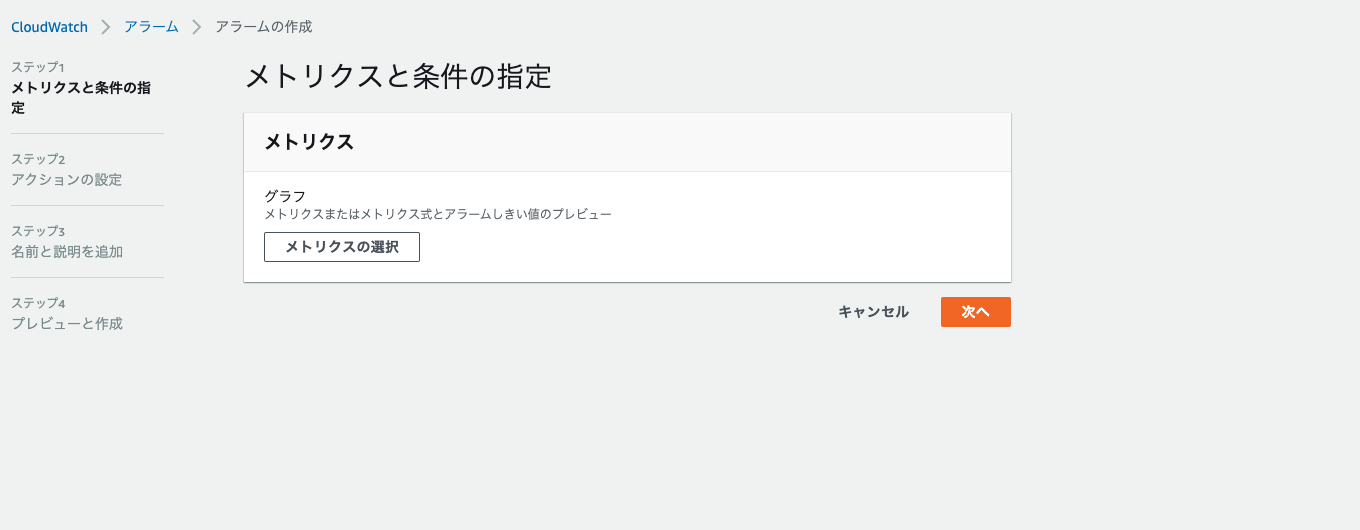Click the メトリクス panel header

click(x=309, y=142)
